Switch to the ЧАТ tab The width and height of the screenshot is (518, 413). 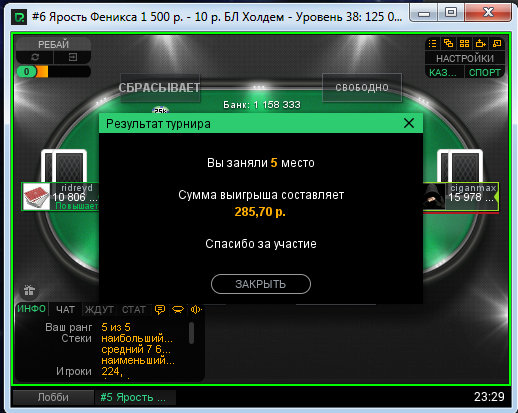click(x=65, y=310)
